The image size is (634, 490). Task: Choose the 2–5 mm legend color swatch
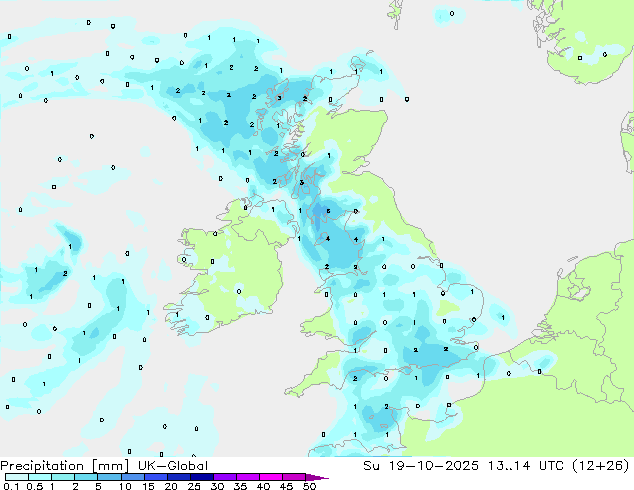(86, 477)
